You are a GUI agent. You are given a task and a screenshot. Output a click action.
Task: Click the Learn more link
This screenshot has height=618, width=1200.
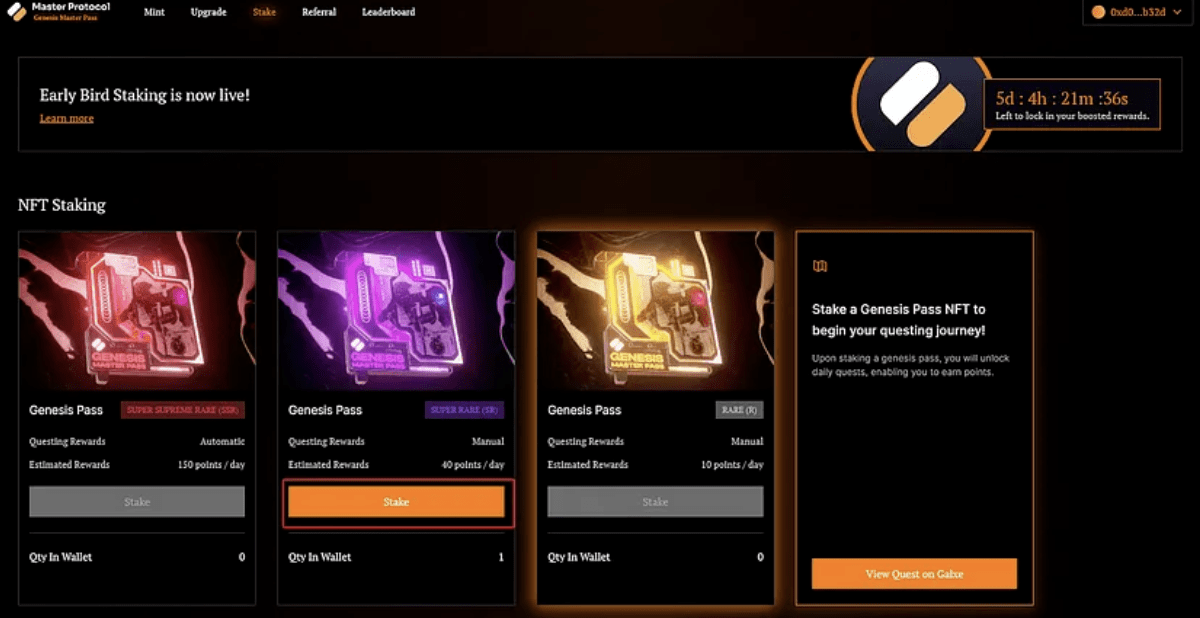[66, 118]
